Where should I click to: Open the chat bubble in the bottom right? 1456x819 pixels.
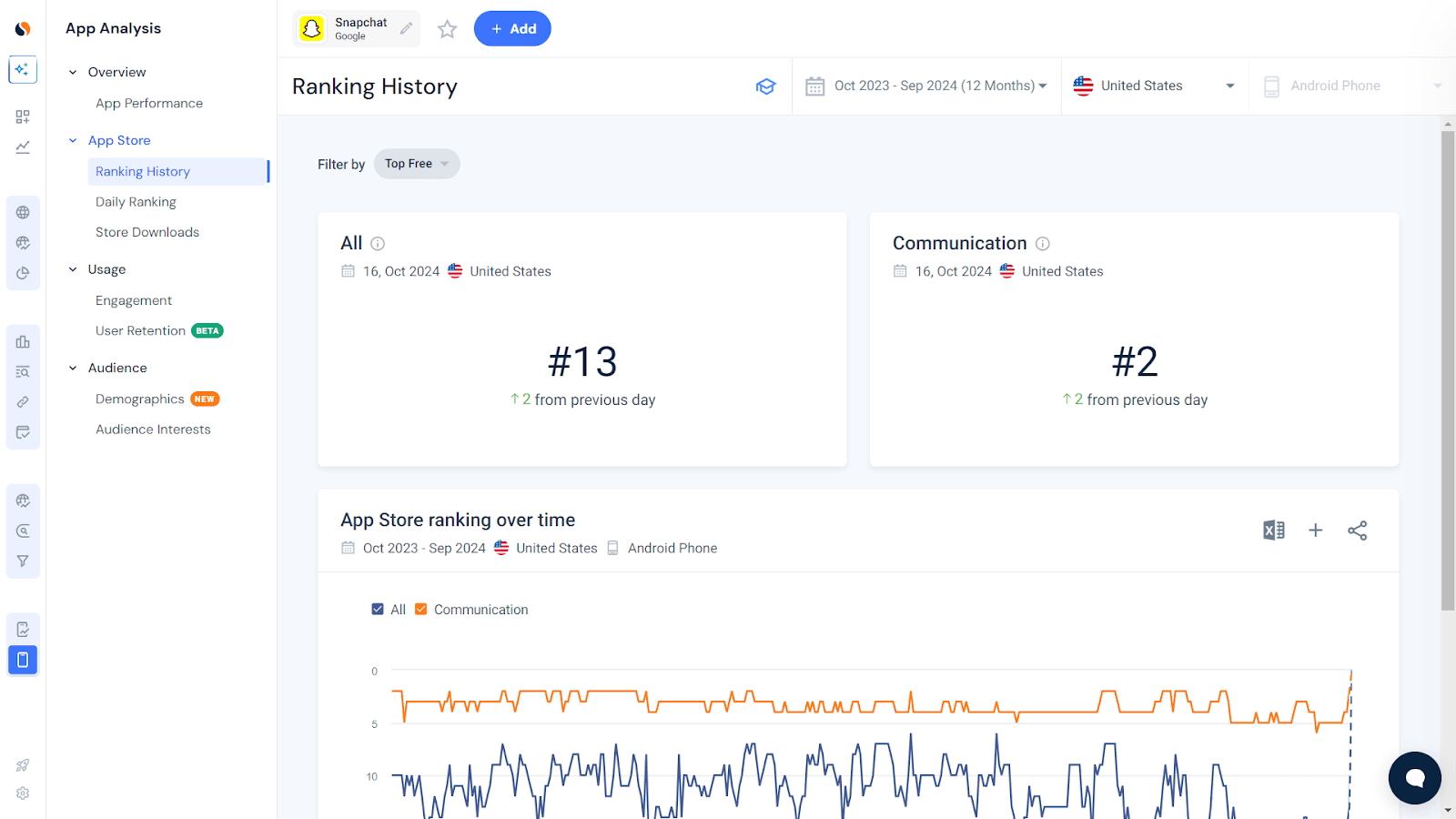1413,778
